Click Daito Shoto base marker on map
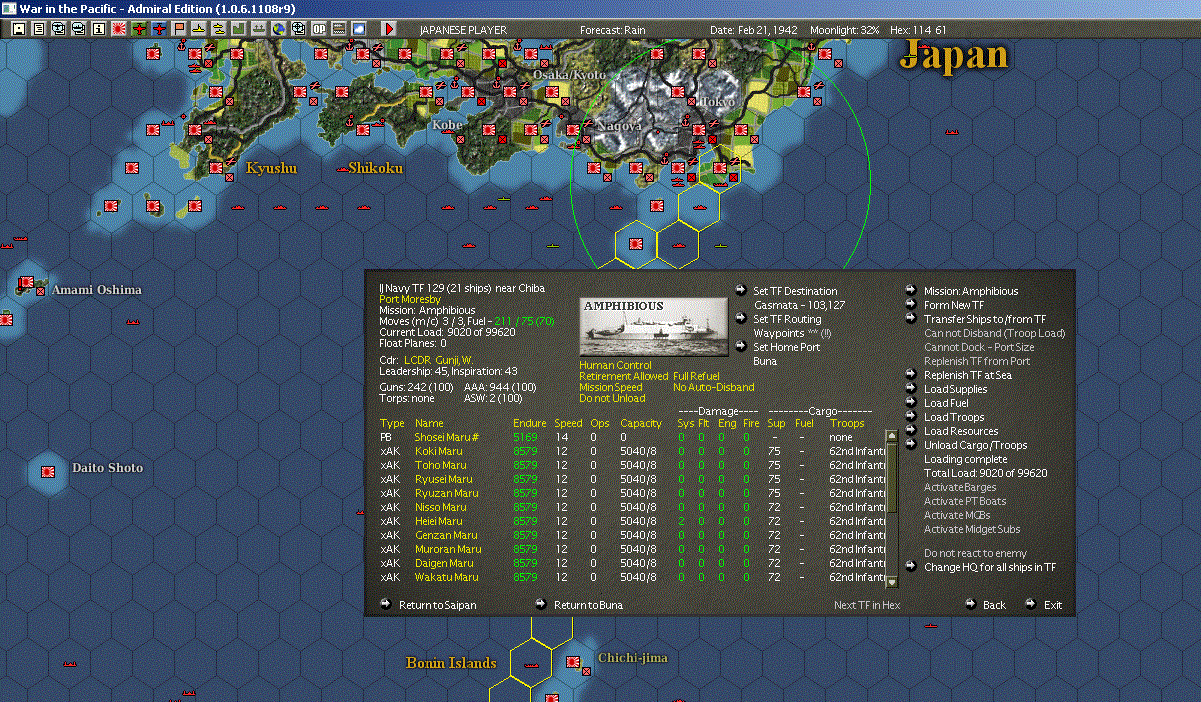Image resolution: width=1201 pixels, height=702 pixels. [x=47, y=470]
